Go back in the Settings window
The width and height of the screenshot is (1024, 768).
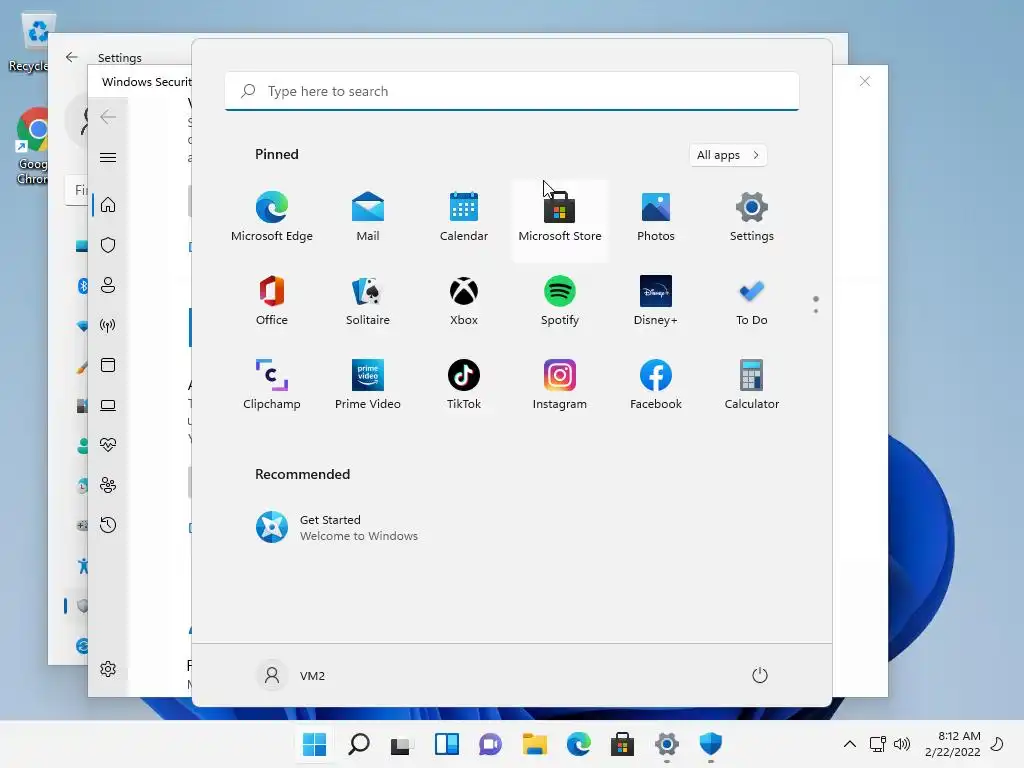point(72,57)
